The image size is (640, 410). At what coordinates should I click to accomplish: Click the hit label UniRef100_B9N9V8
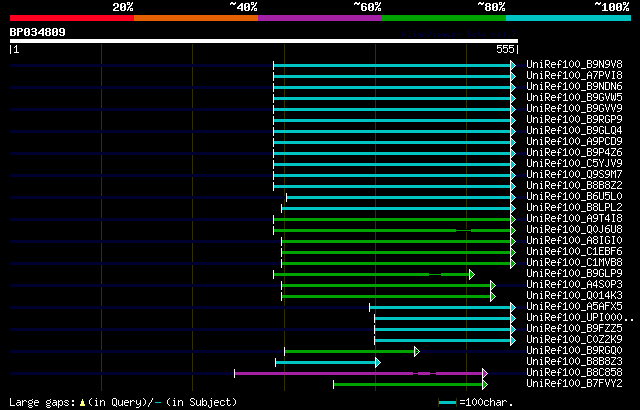pyautogui.click(x=574, y=64)
